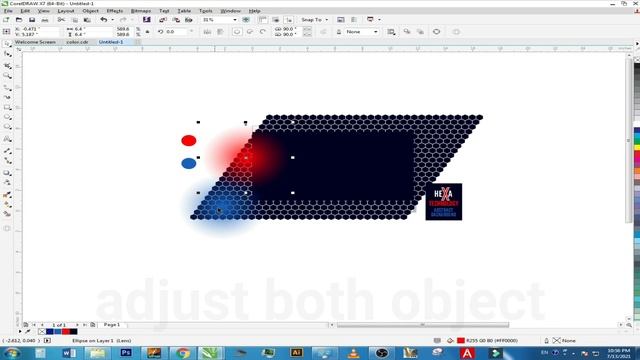
Task: Click the Hexa Technology thumbnail image
Action: 444,202
